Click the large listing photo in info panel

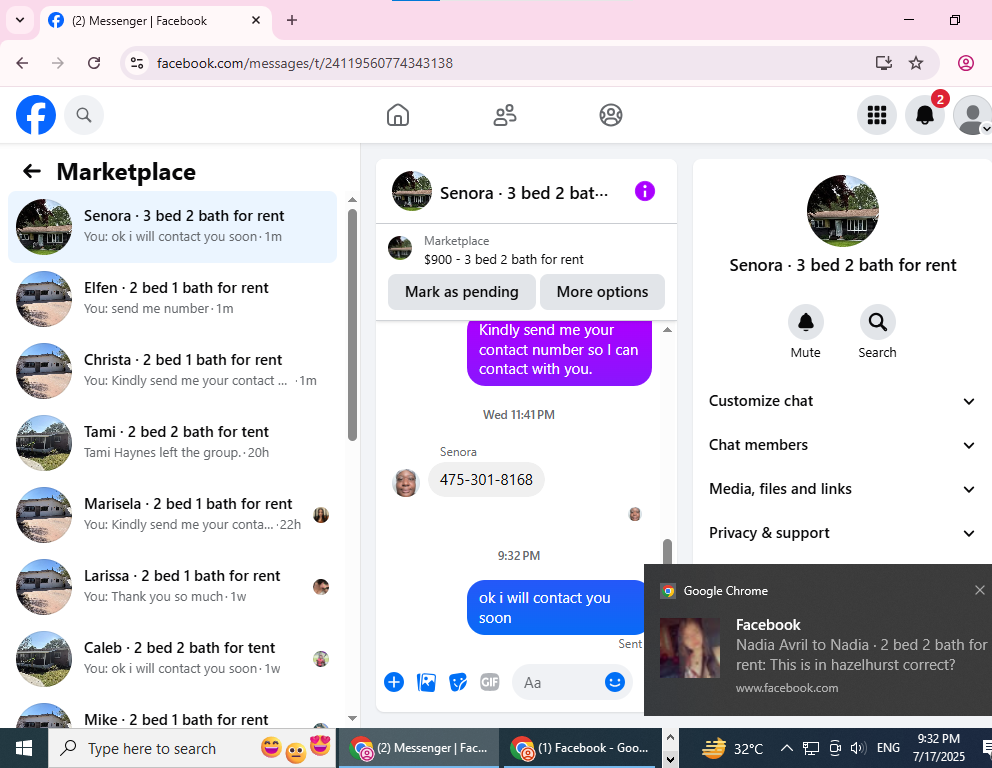843,211
